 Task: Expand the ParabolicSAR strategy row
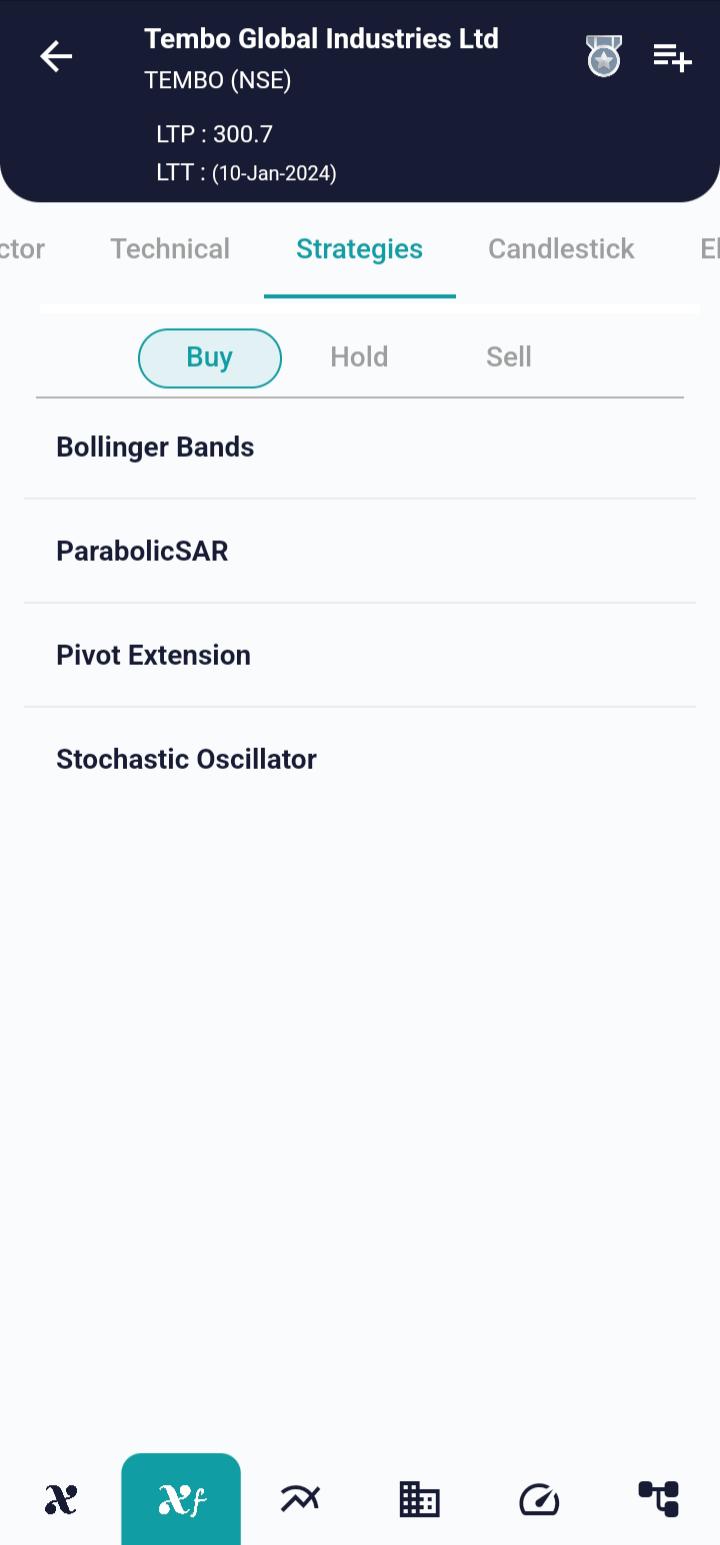(142, 551)
